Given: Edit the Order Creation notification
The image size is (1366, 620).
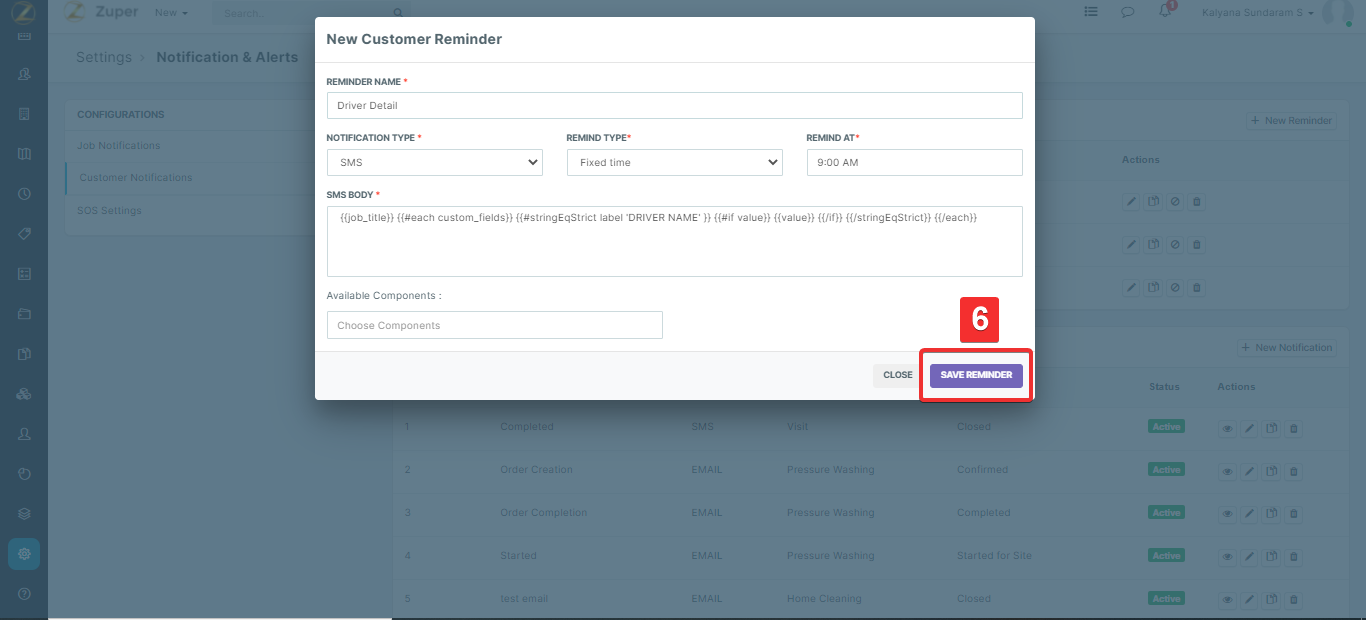Looking at the screenshot, I should 1249,472.
